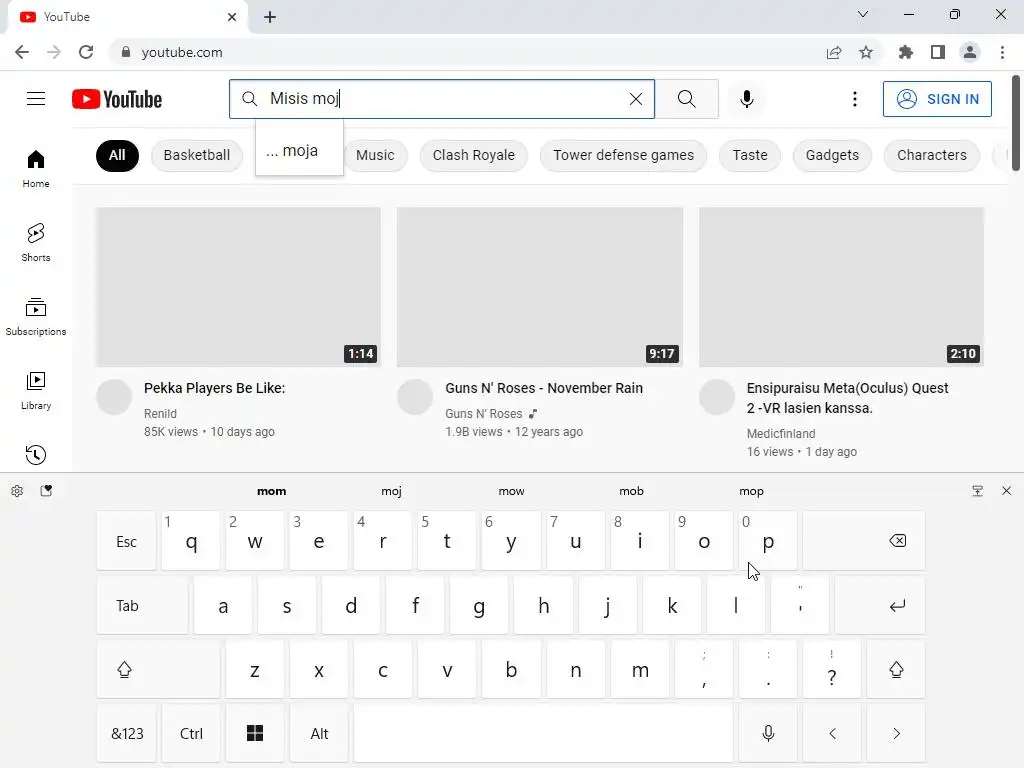The image size is (1024, 768).
Task: Tap the spacebar on keyboard
Action: point(543,733)
